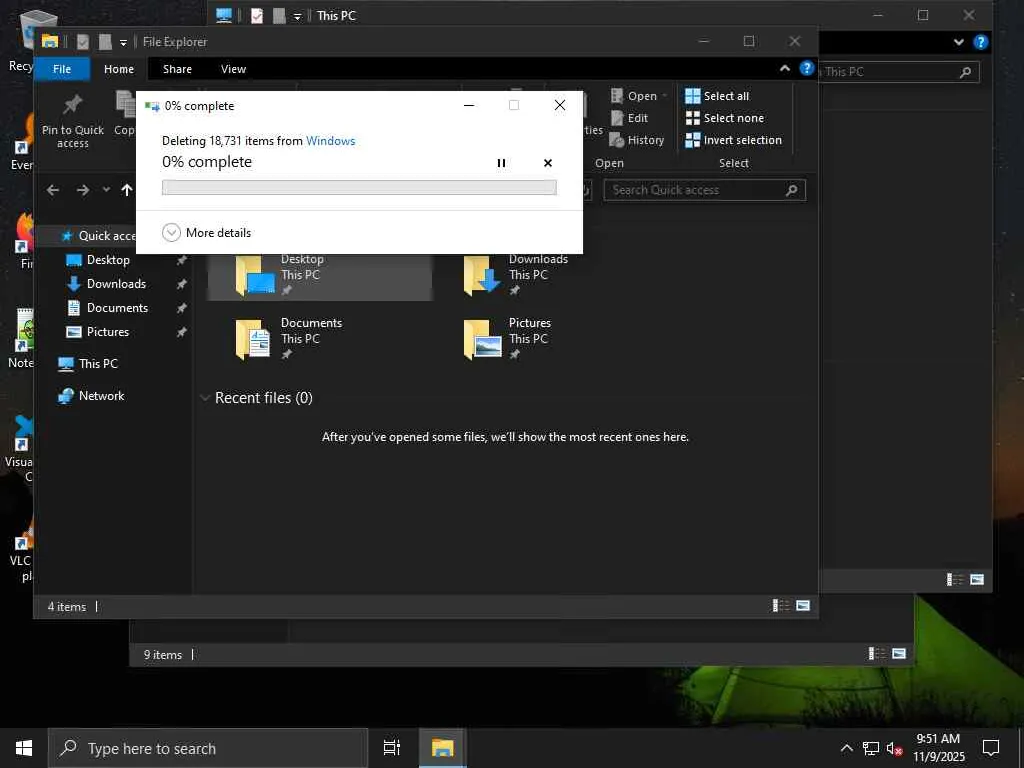Switch to the Share ribbon tab
1024x768 pixels.
click(x=177, y=69)
